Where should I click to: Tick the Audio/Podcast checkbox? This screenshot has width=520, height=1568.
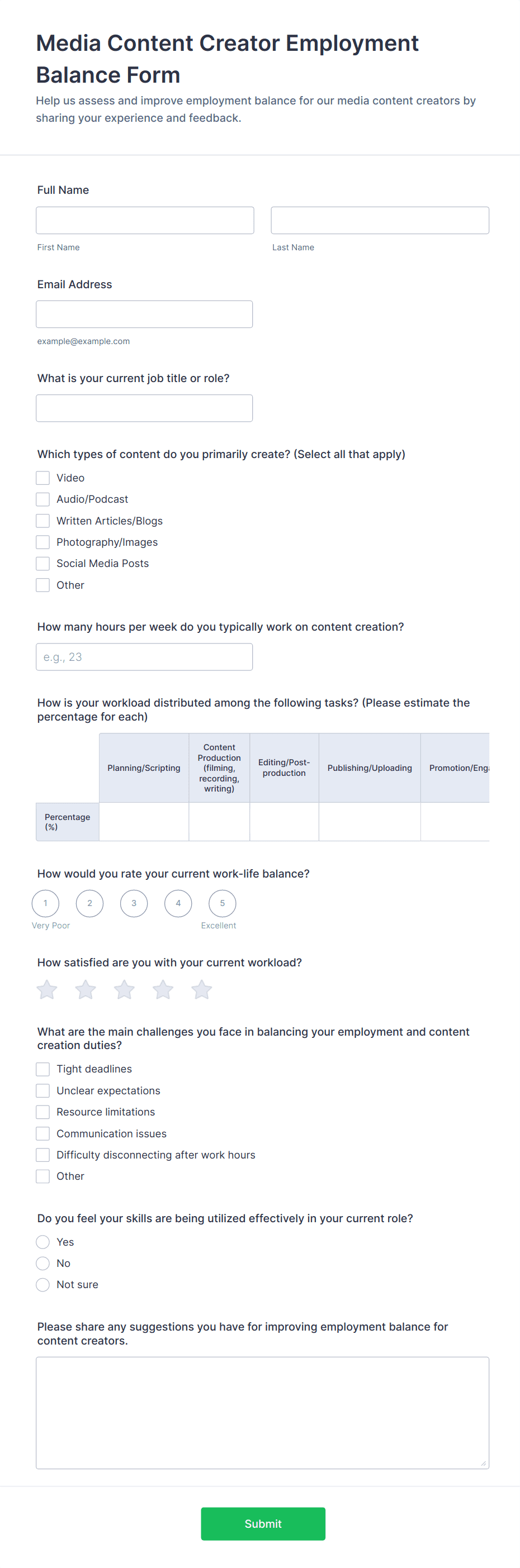(x=42, y=499)
